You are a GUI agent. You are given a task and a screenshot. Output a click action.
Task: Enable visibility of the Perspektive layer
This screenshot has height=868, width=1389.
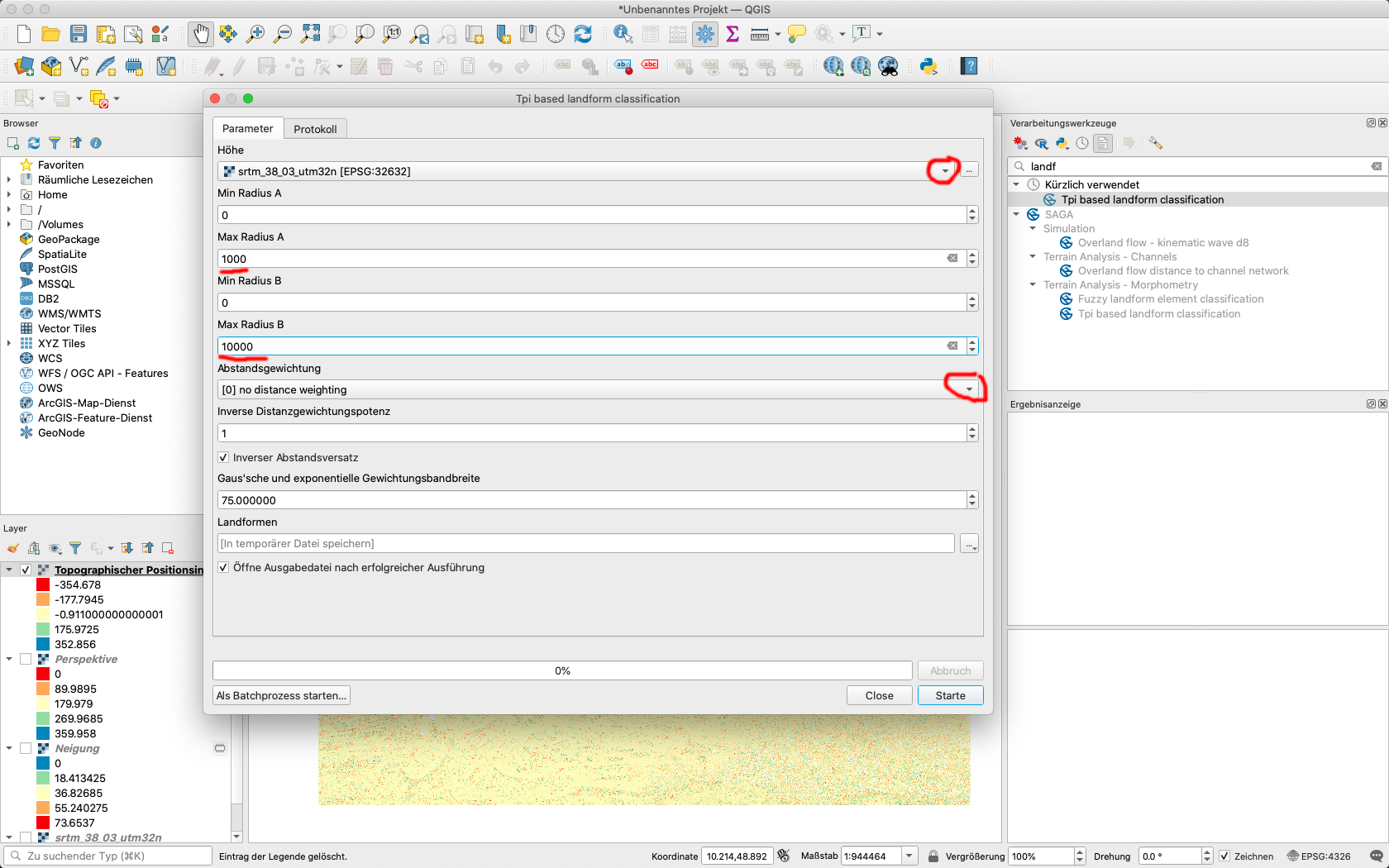click(x=26, y=659)
